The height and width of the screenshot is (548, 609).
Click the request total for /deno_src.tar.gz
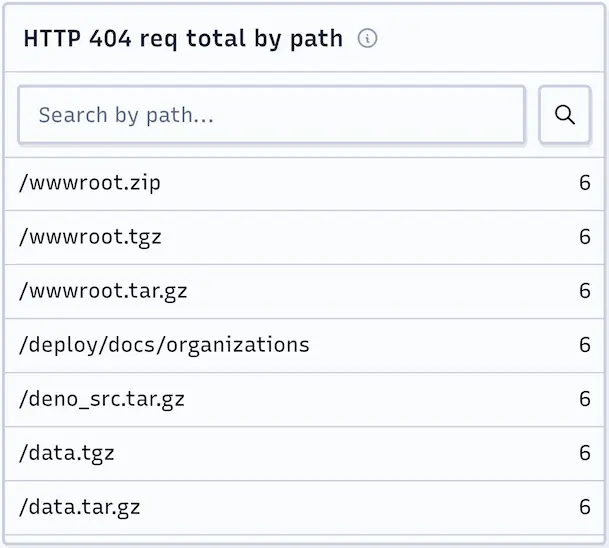pos(585,399)
